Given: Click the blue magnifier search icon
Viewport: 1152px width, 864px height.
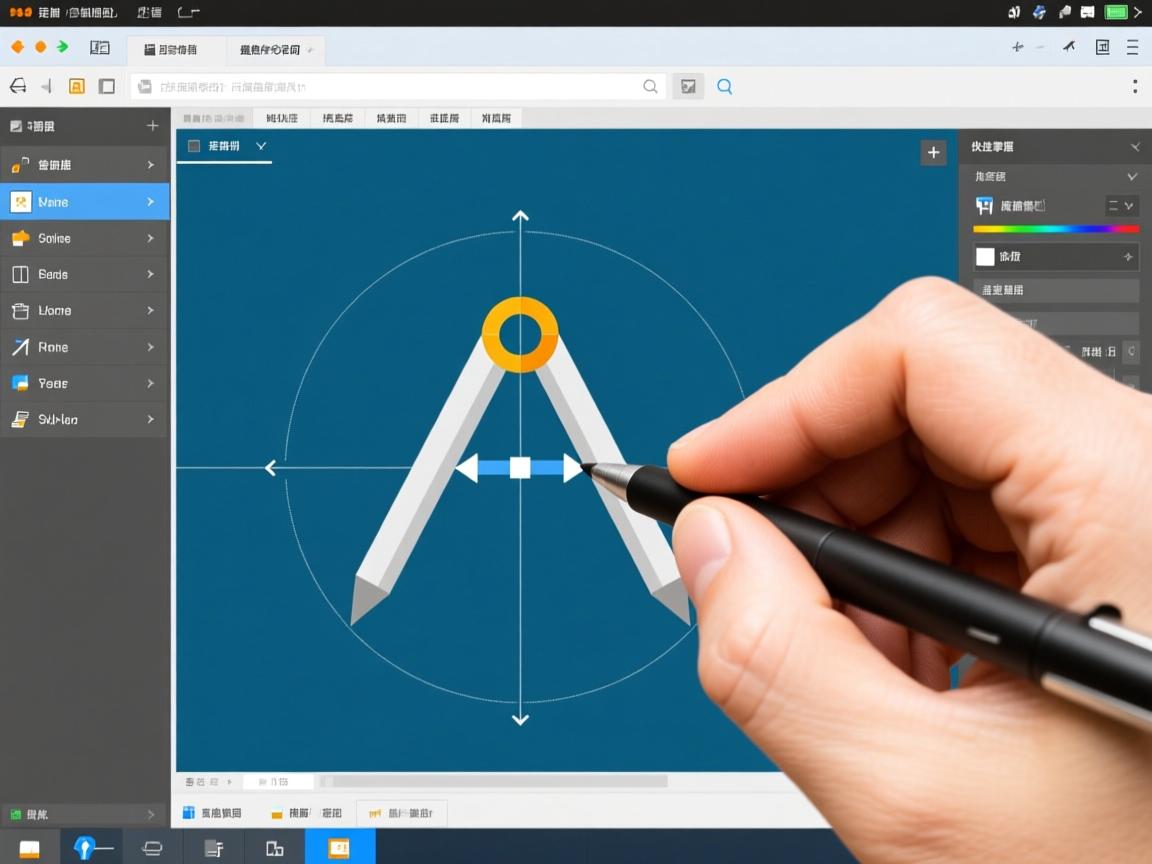Looking at the screenshot, I should pos(724,87).
